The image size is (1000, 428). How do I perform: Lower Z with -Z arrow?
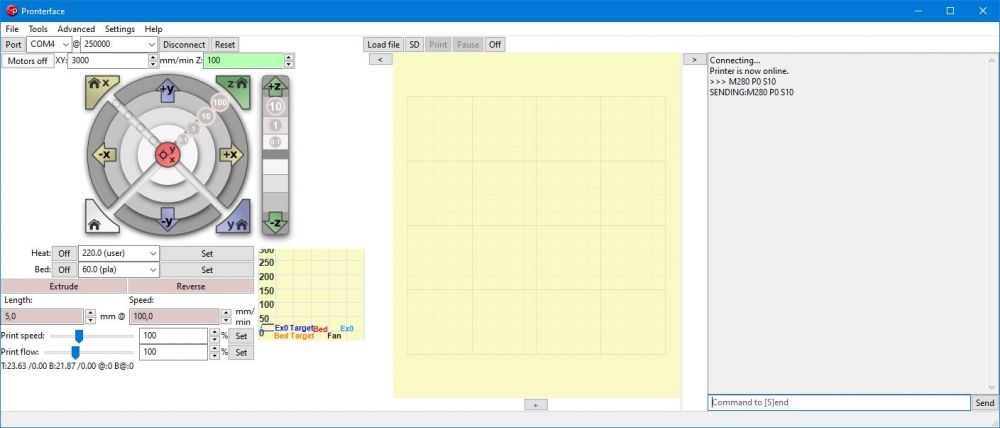(276, 222)
